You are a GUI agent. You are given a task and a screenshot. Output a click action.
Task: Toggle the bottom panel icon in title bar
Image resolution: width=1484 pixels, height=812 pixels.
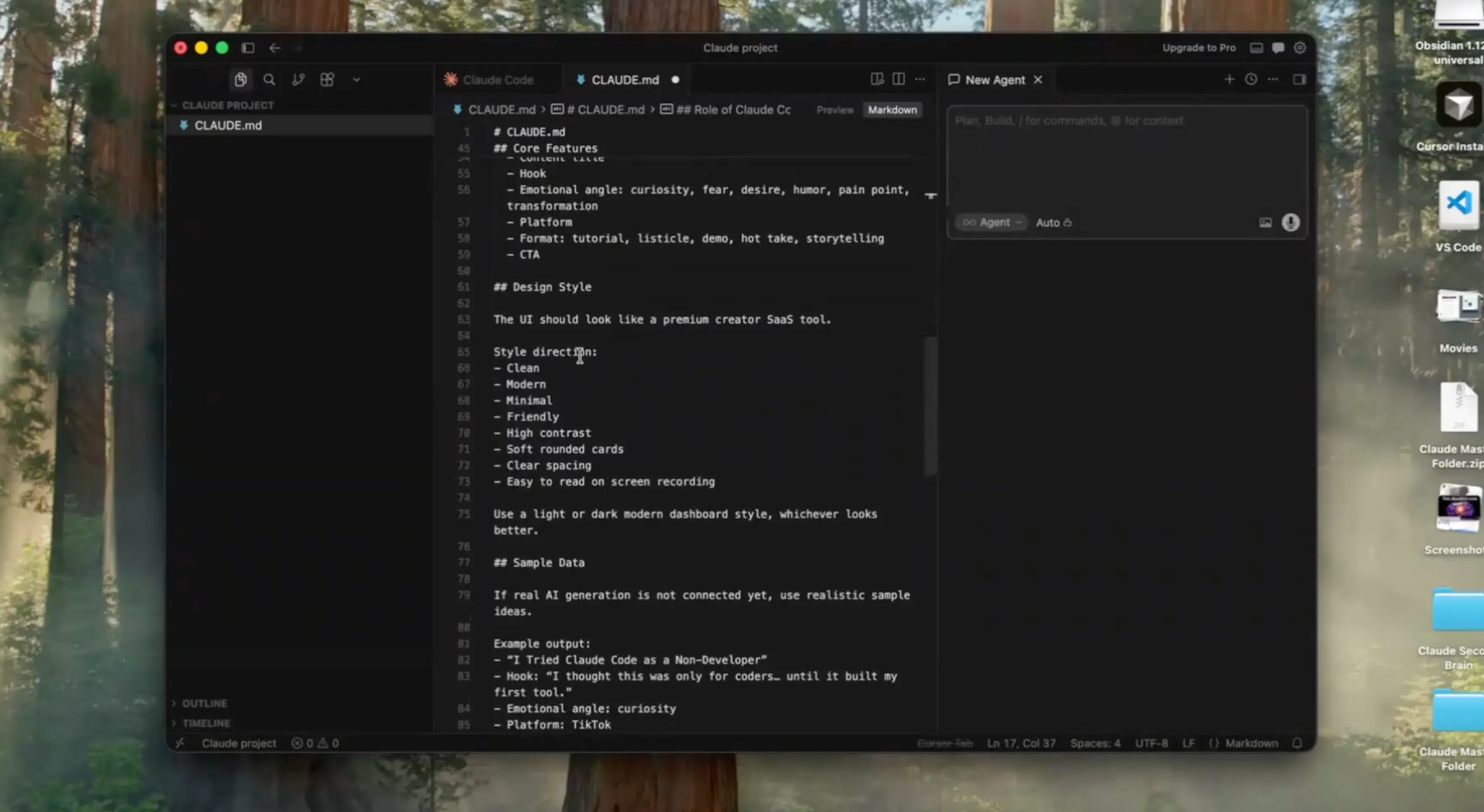(1256, 48)
